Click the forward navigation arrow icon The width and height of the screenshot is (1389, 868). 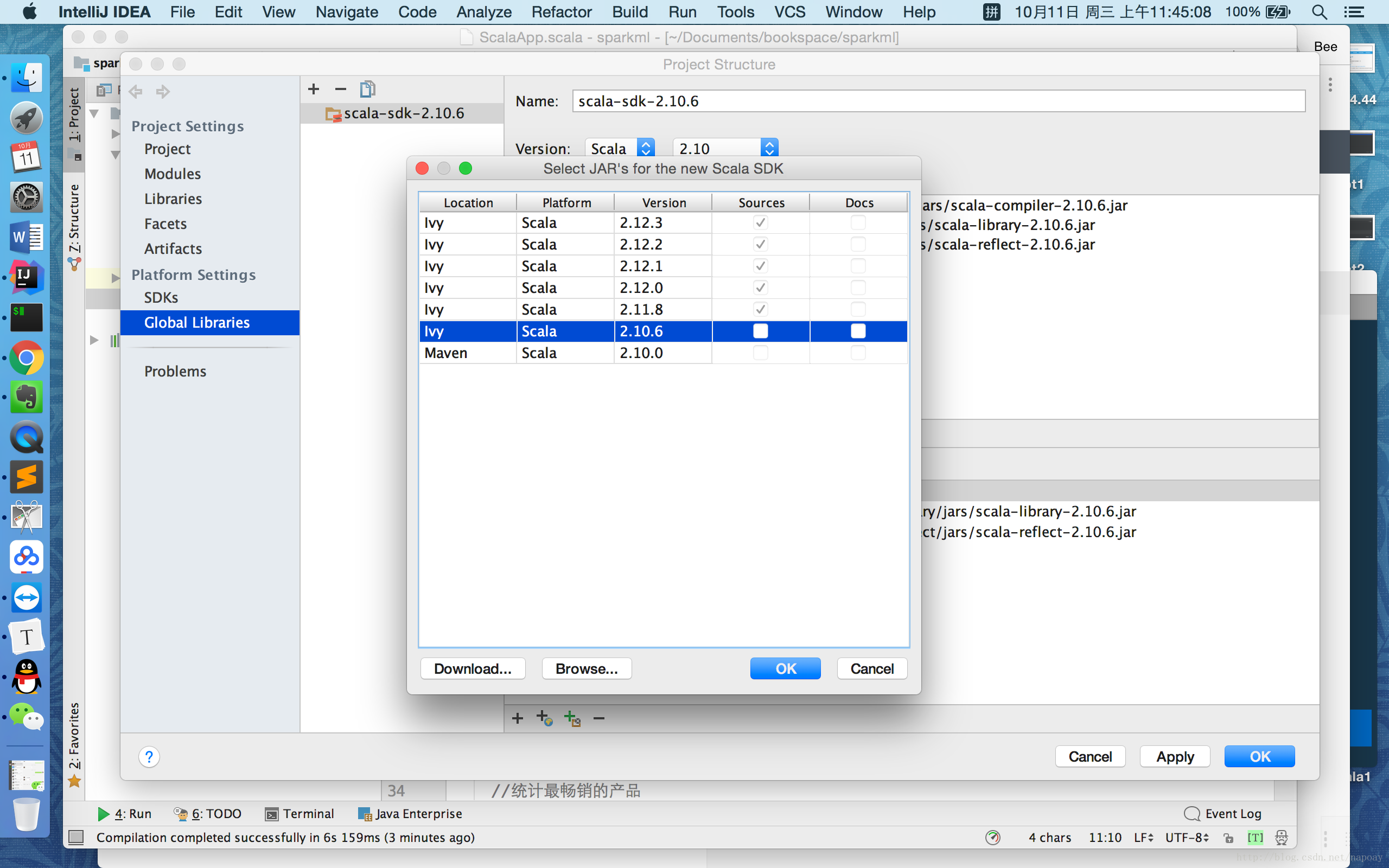point(163,90)
